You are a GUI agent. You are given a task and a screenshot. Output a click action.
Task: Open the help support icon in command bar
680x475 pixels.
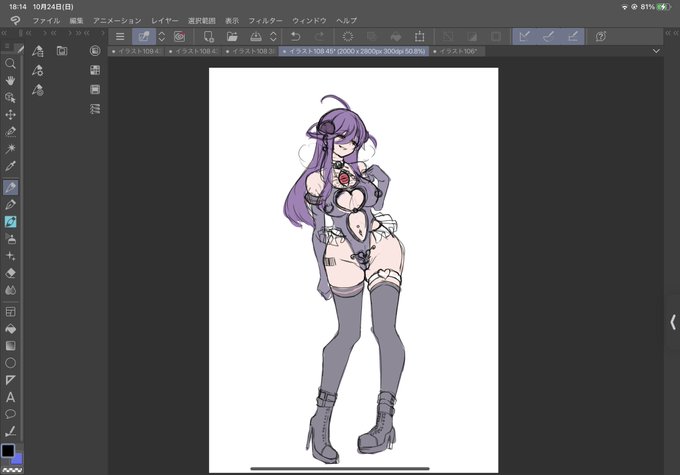601,36
